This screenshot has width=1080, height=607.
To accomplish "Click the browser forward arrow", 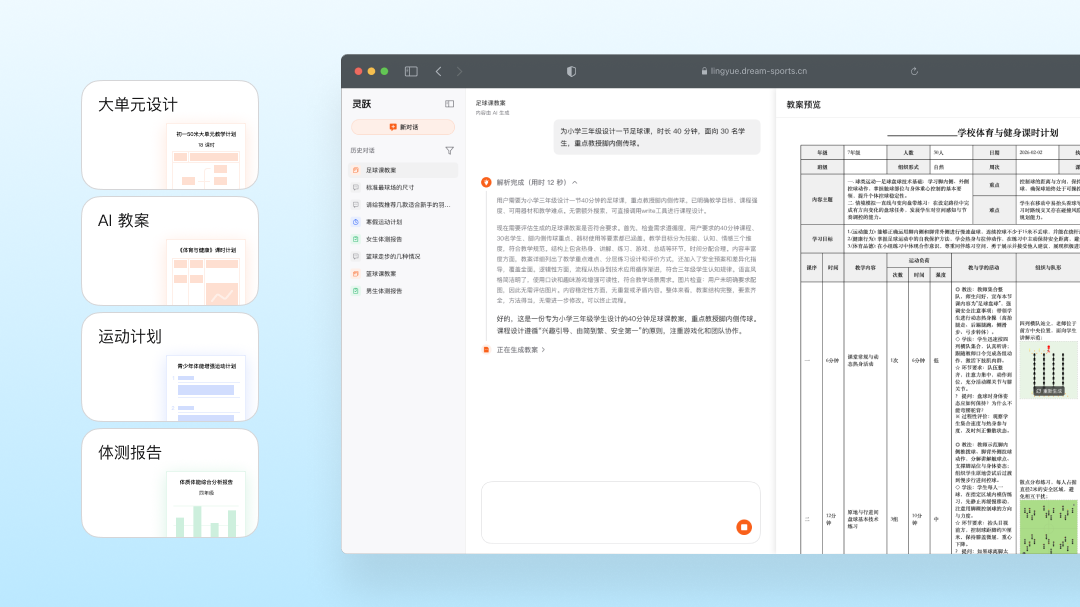I will pos(459,71).
